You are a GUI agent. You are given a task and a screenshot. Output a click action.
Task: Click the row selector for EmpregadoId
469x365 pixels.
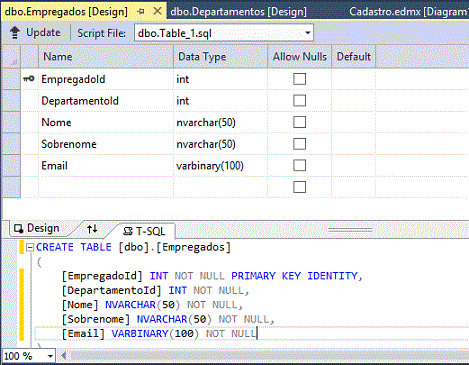tap(11, 79)
